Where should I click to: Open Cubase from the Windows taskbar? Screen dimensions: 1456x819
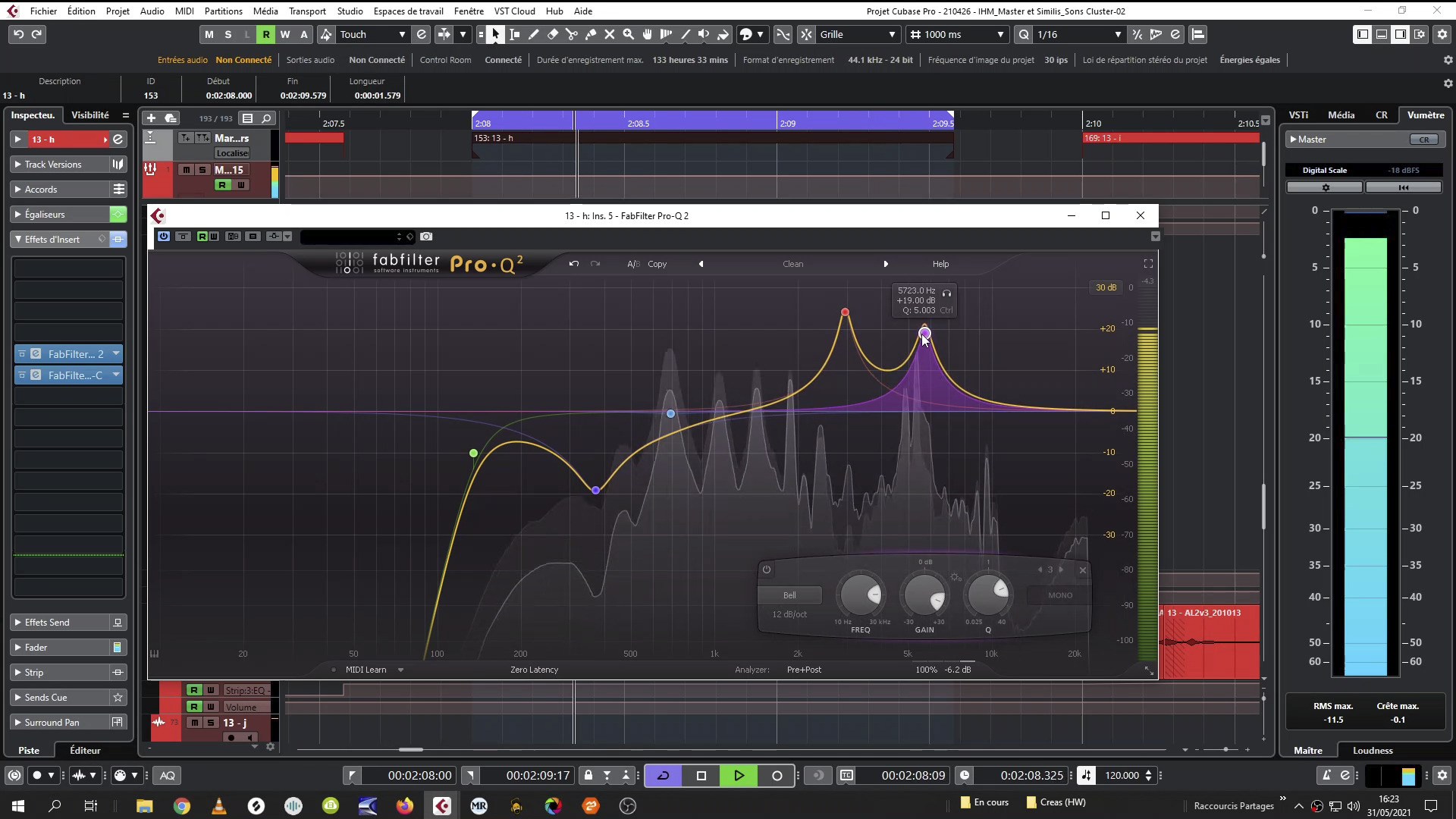(442, 805)
